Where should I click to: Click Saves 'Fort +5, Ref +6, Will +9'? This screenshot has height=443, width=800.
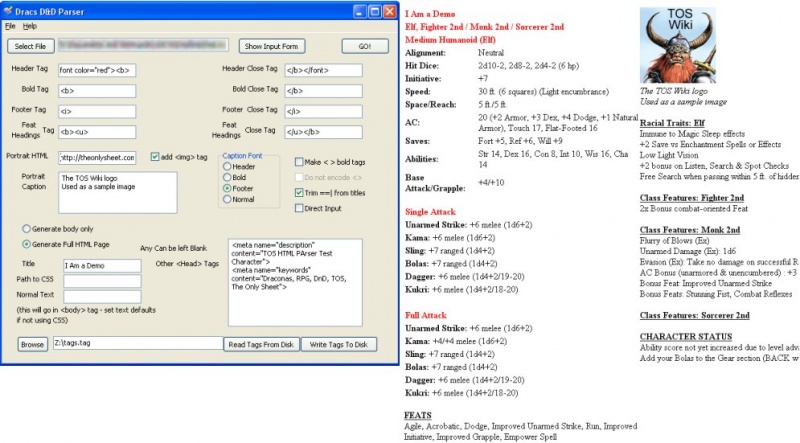point(520,141)
